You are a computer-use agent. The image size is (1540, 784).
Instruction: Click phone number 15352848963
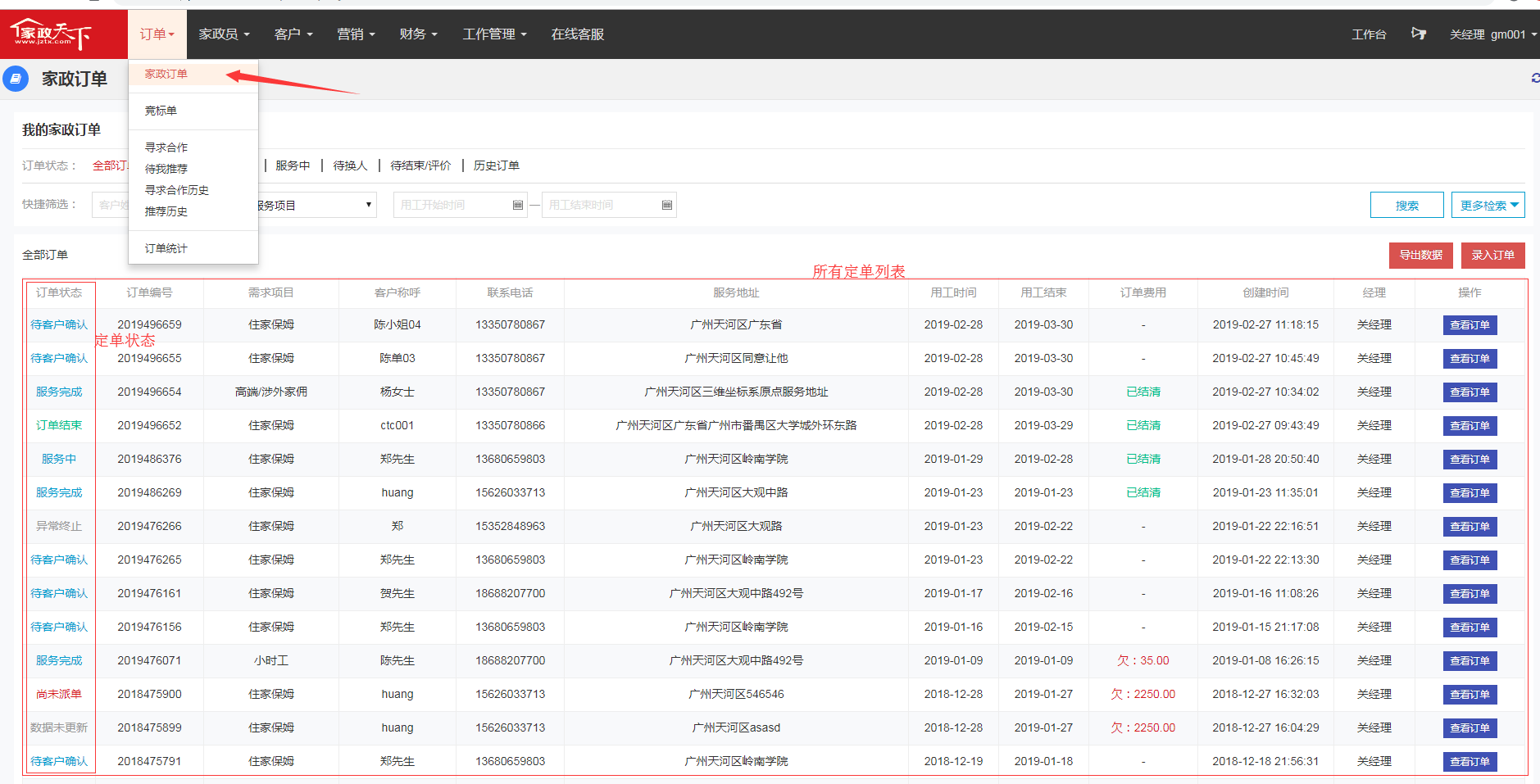510,526
